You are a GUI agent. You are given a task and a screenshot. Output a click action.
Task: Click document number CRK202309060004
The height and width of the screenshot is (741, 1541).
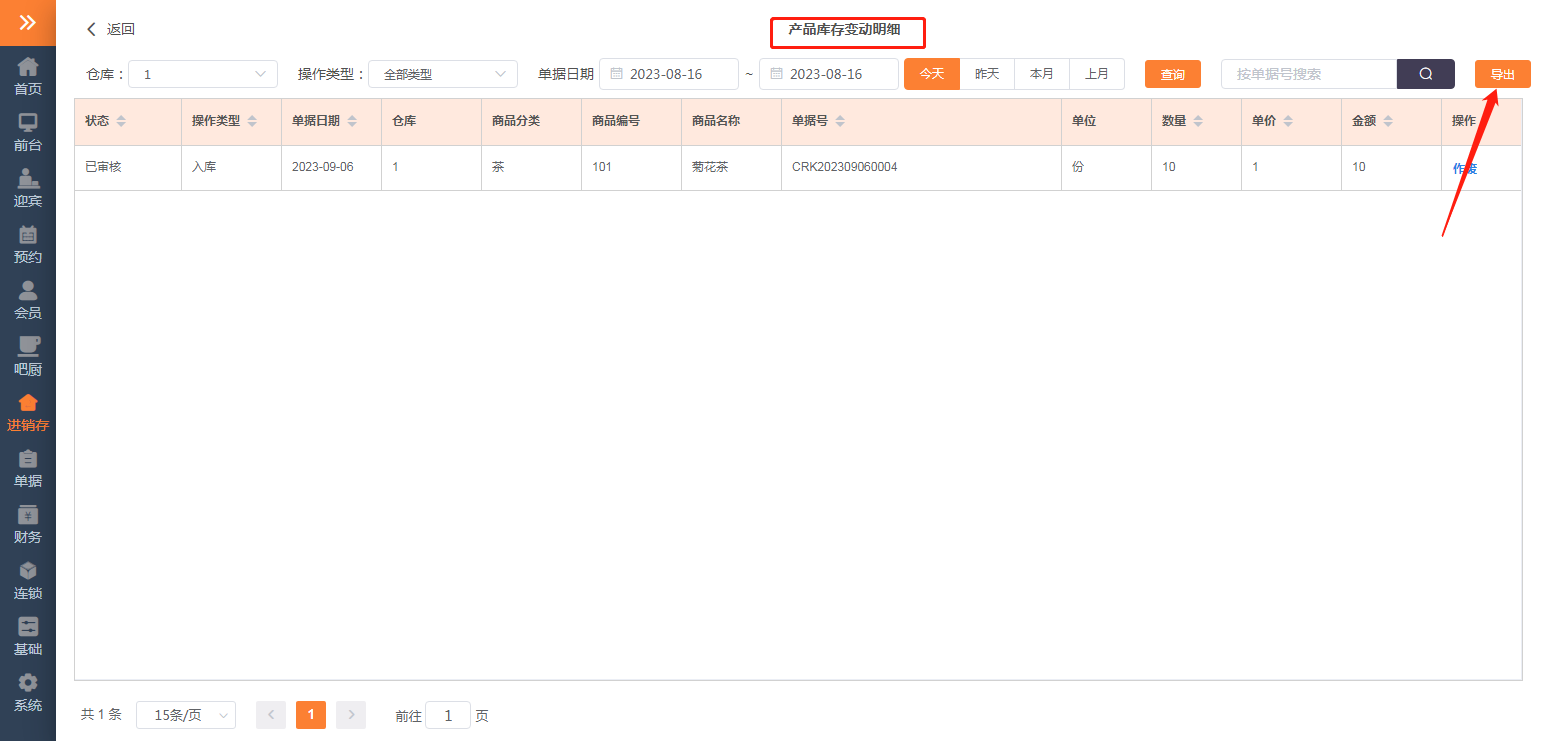844,167
